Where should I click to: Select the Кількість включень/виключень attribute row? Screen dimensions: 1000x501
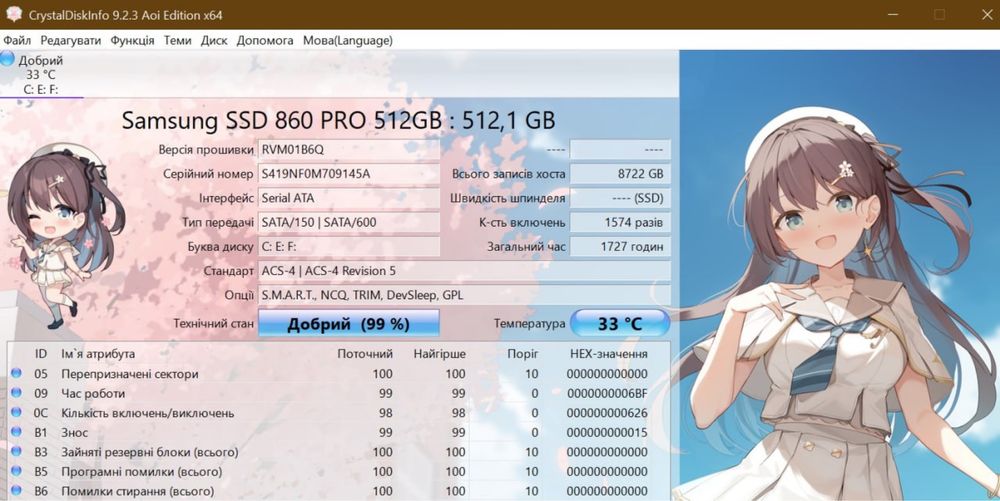338,413
